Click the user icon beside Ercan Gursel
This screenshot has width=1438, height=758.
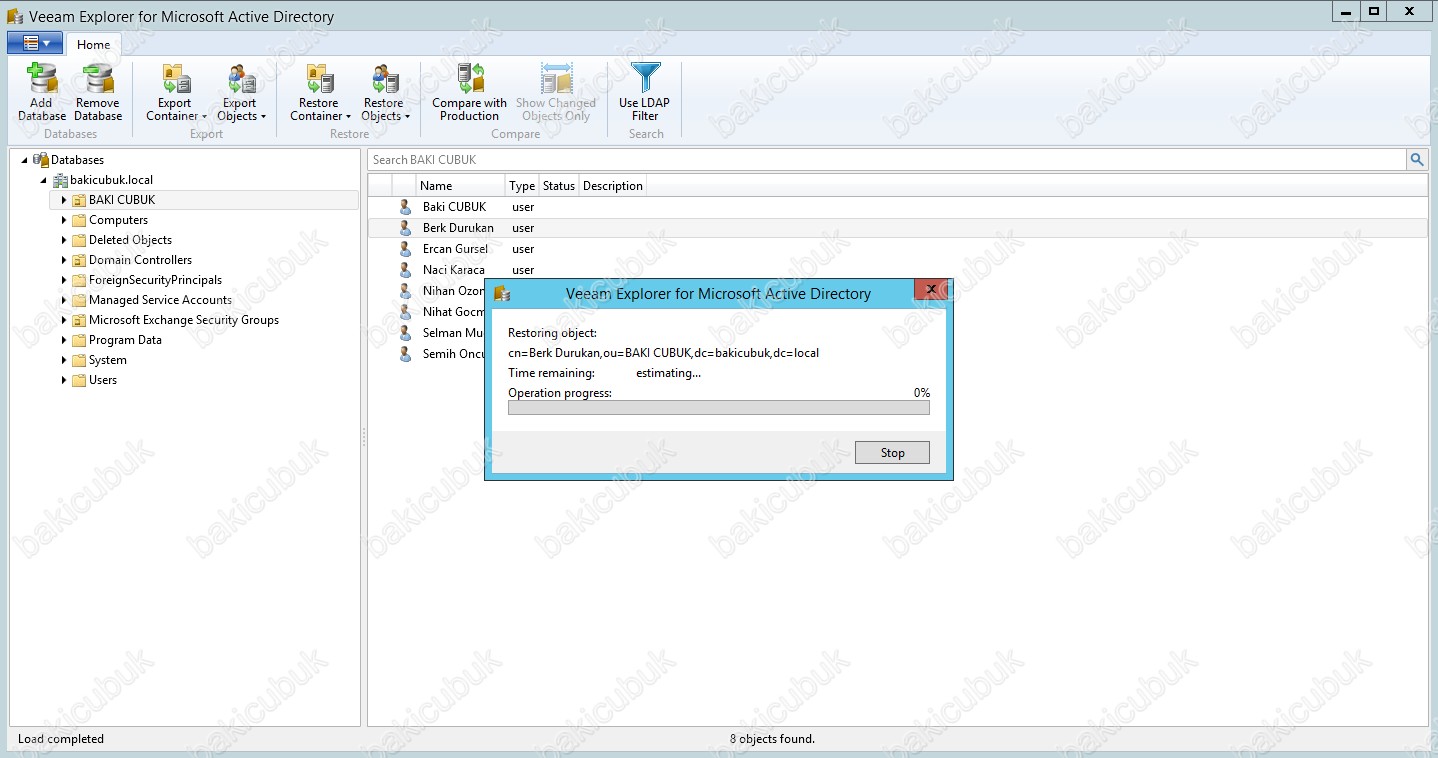tap(405, 249)
